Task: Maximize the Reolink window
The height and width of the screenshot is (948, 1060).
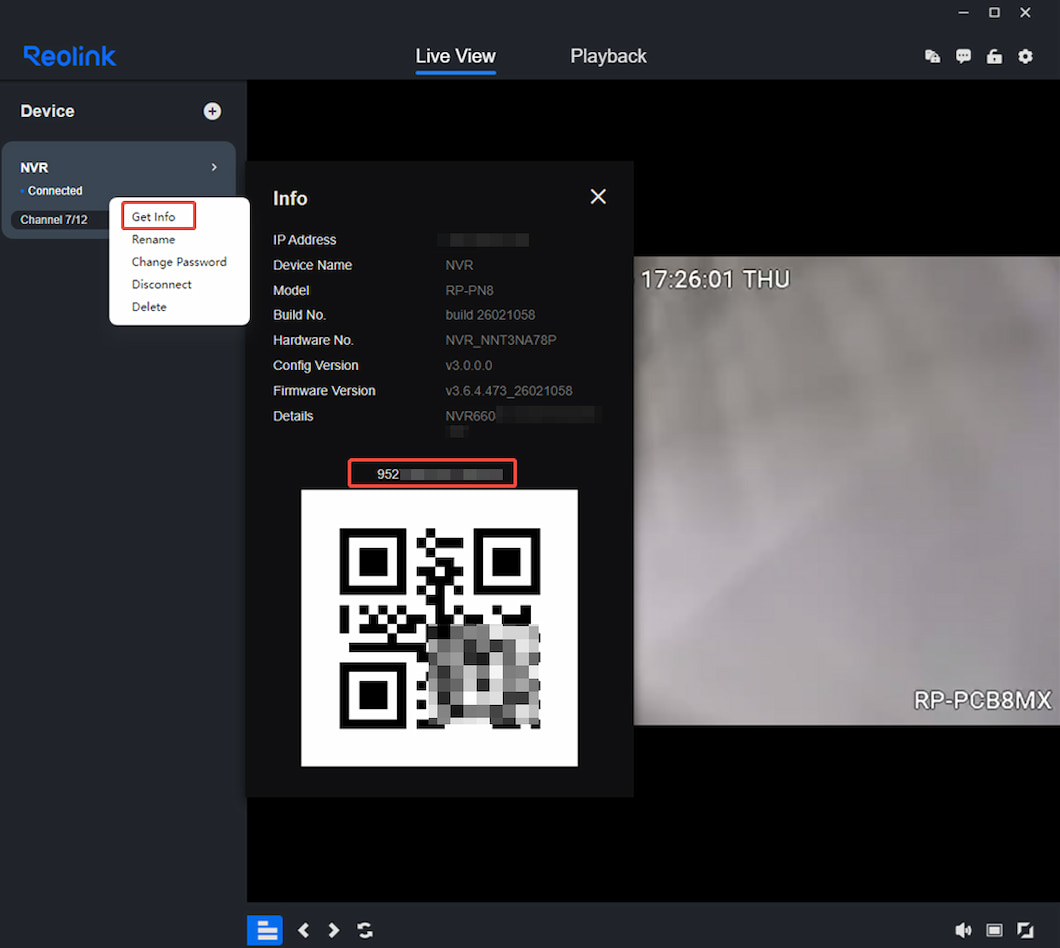Action: click(994, 12)
